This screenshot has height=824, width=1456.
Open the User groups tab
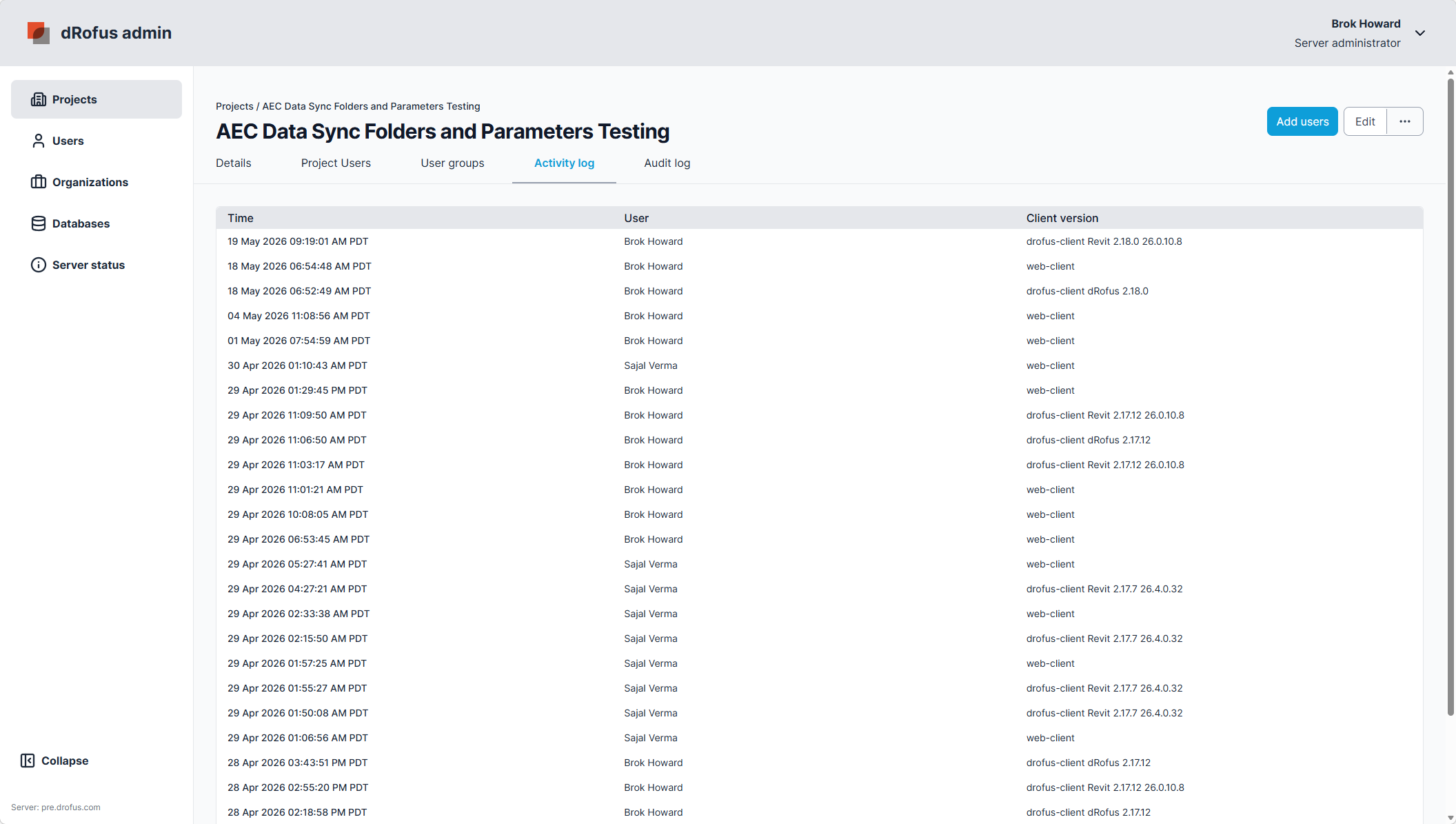point(452,163)
